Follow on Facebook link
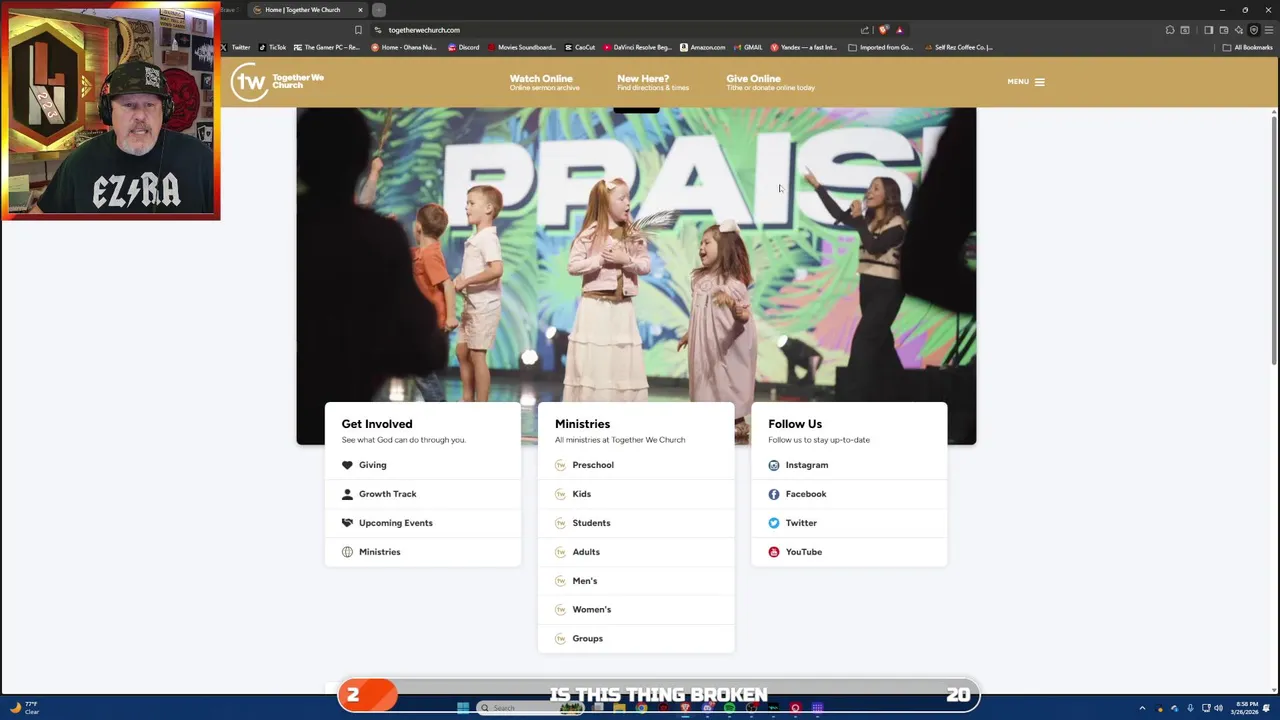Screen dimensions: 1280x720 click(849, 494)
